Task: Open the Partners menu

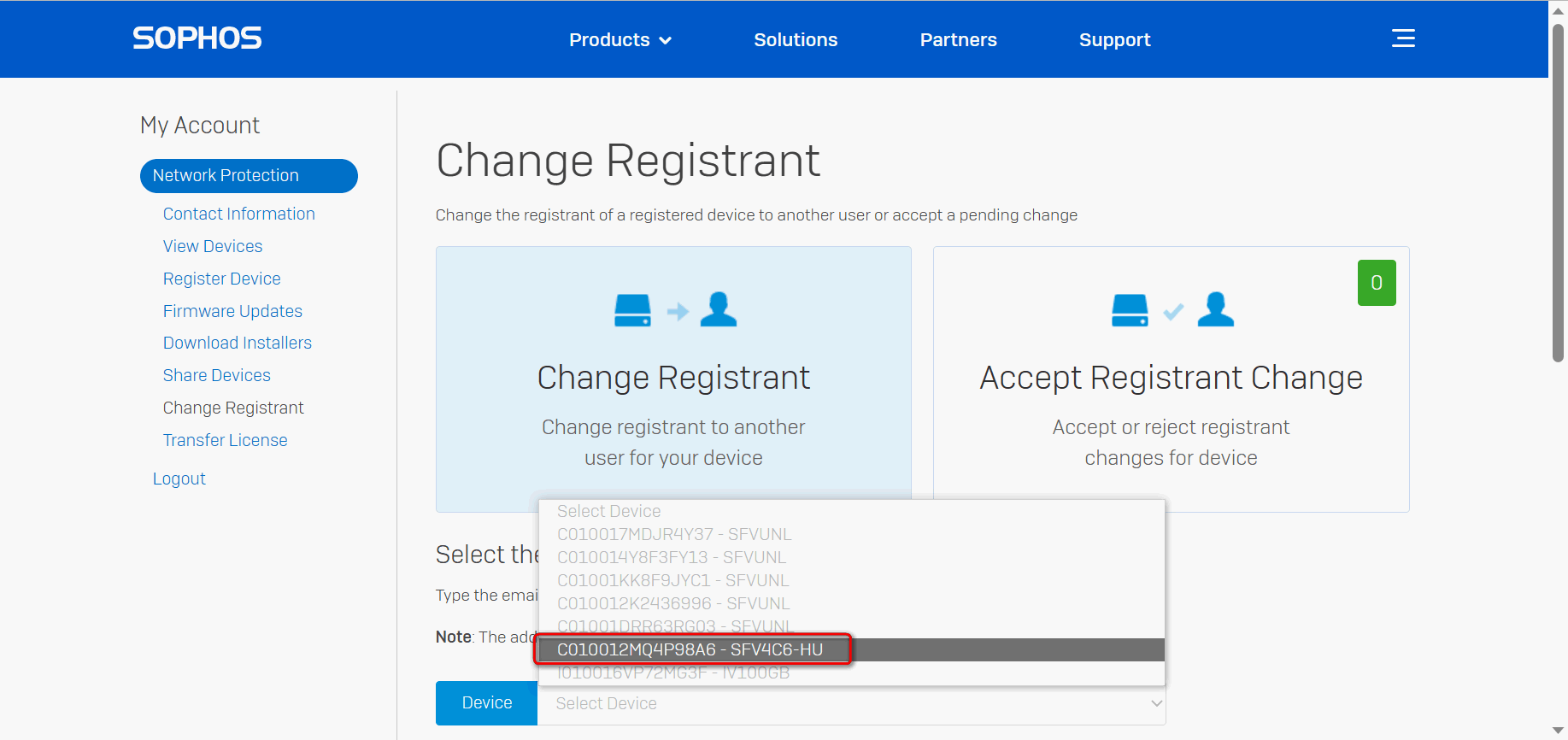Action: [x=958, y=40]
